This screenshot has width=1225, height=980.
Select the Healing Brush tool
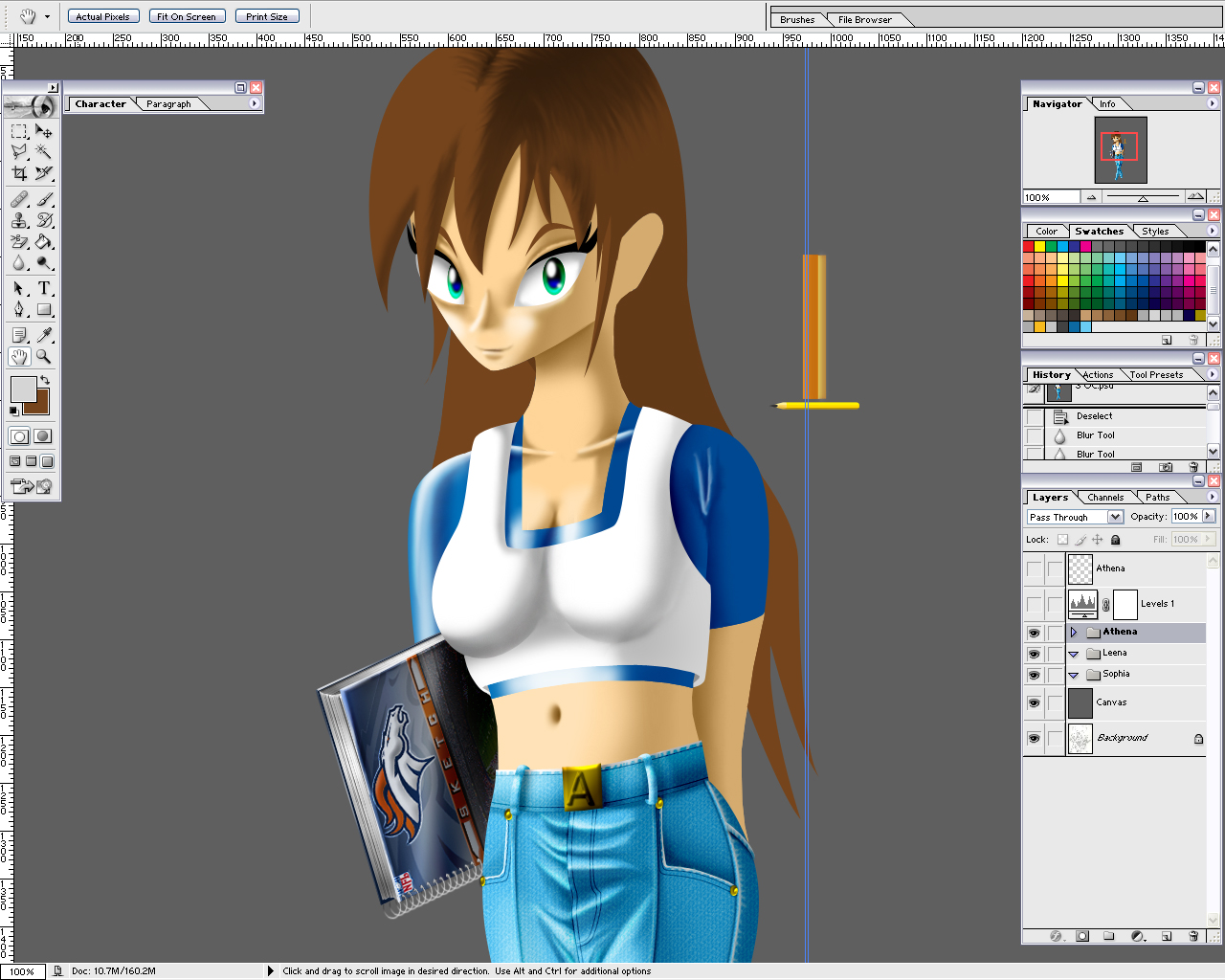[19, 199]
